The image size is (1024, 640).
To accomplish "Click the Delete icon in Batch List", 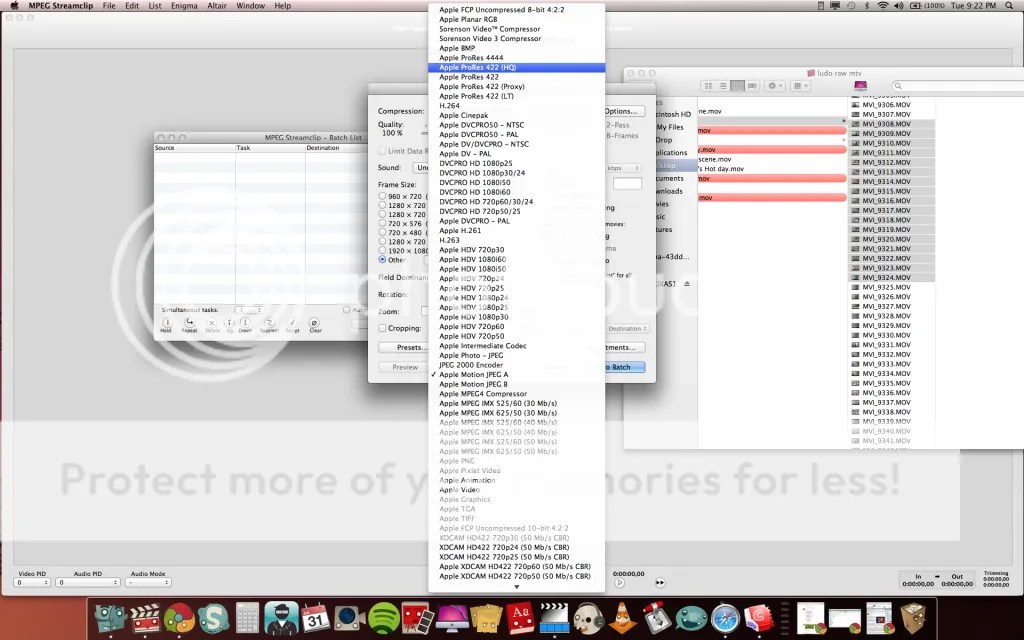I will point(212,323).
